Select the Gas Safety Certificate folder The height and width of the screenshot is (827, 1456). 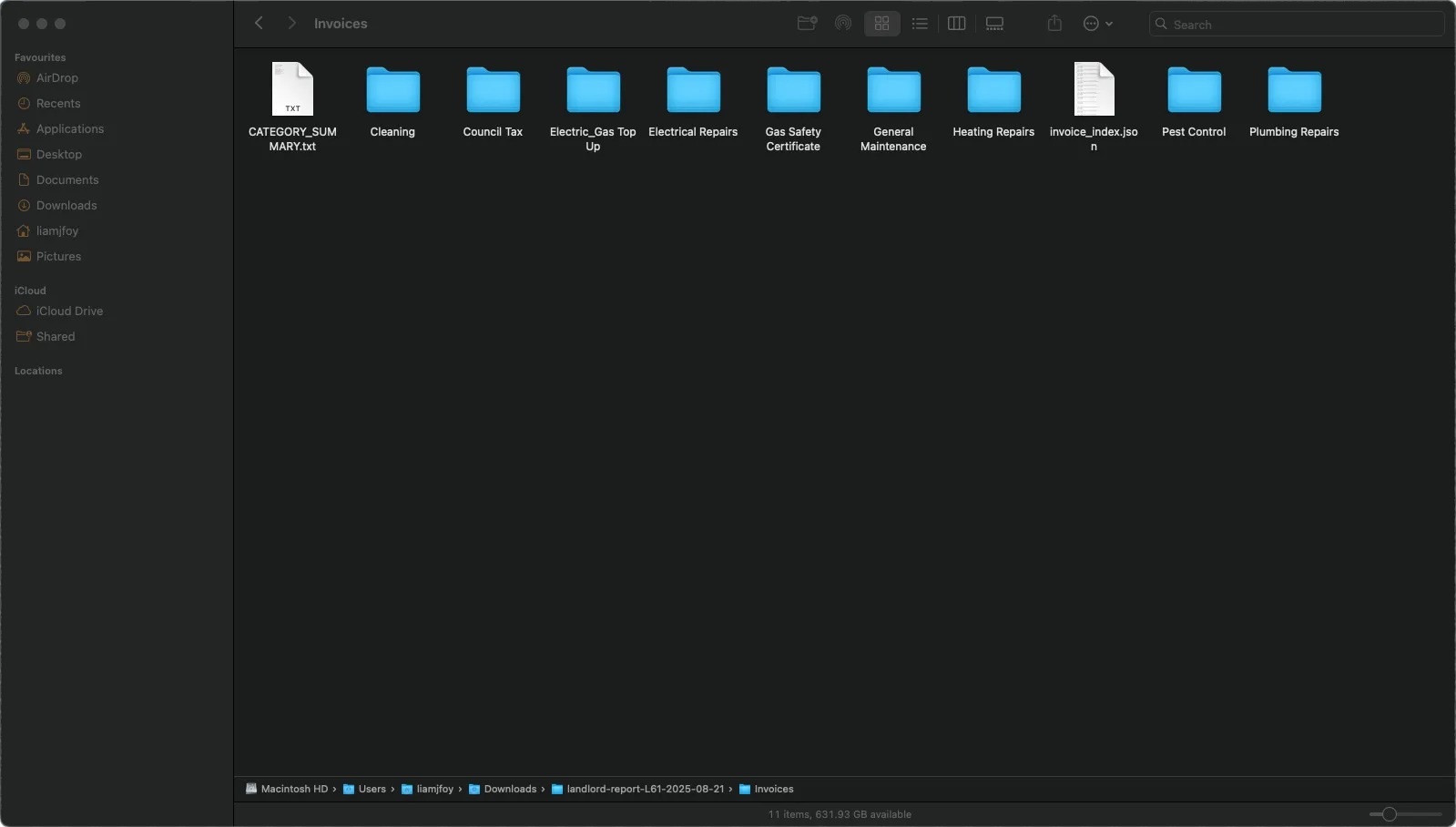click(793, 90)
